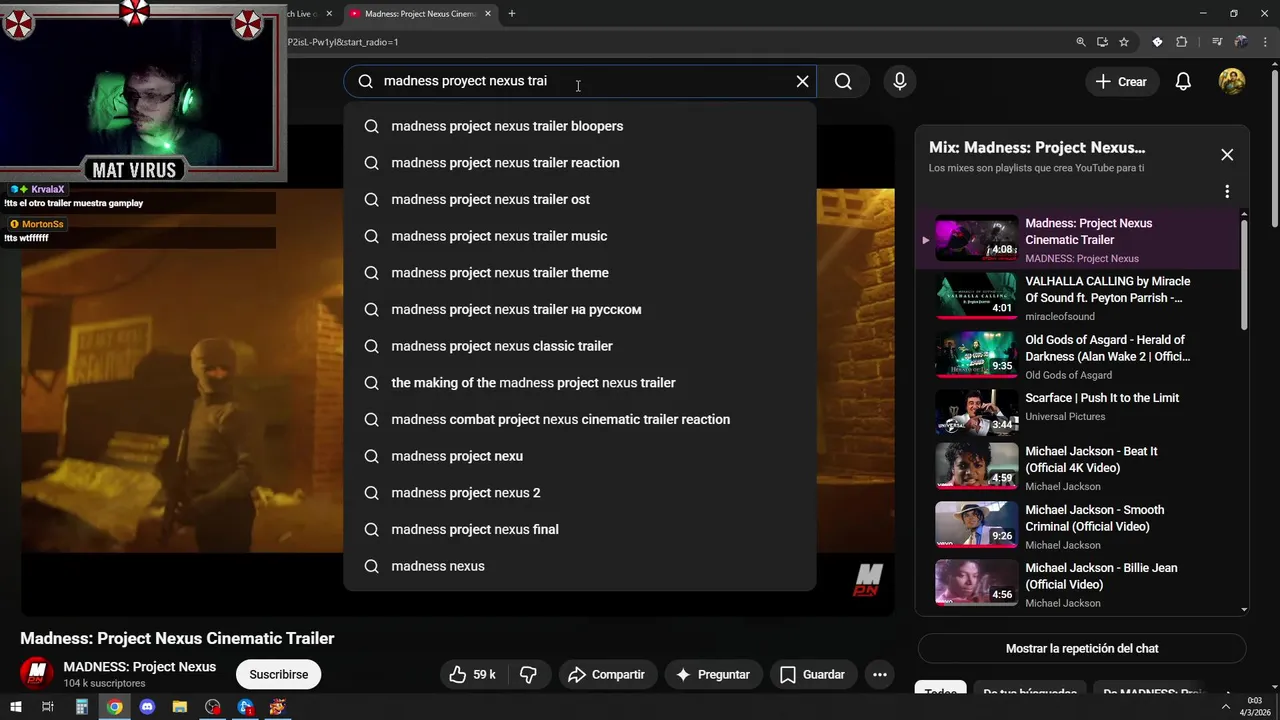
Task: Open the Chrome profile avatar
Action: coord(1241,42)
